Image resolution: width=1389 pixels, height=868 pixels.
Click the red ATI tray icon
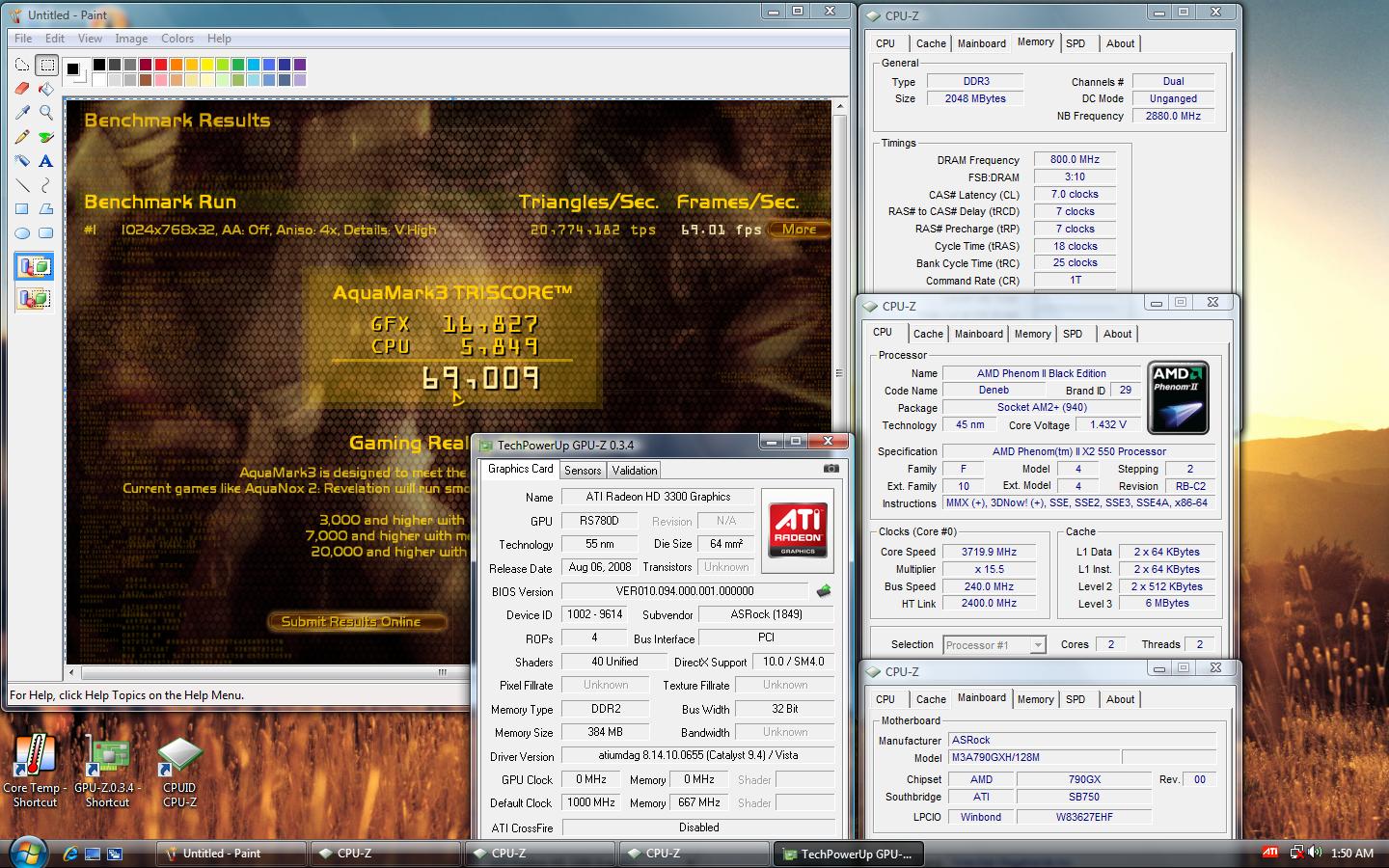(1270, 853)
